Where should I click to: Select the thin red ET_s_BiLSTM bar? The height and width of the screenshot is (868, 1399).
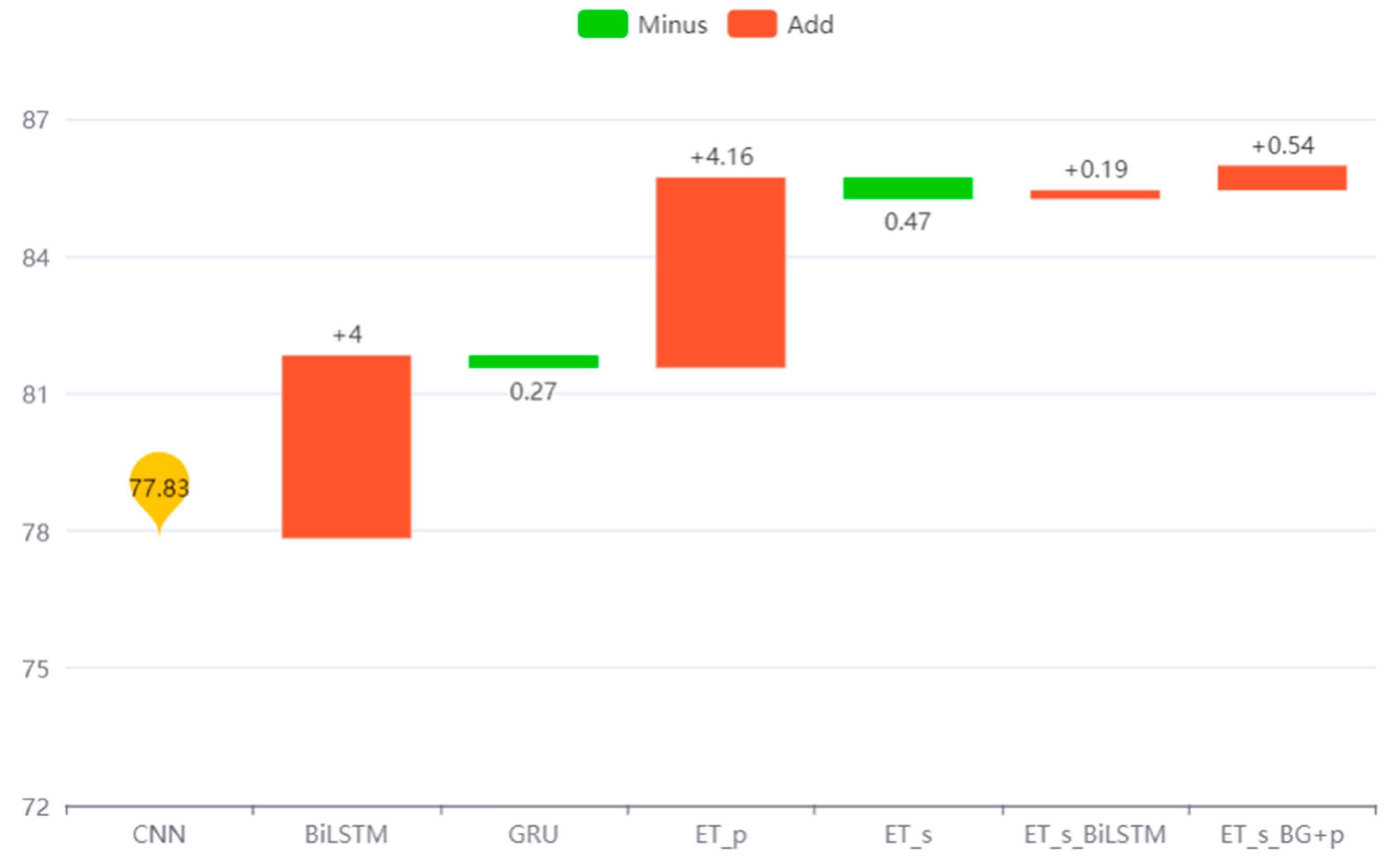click(1095, 195)
